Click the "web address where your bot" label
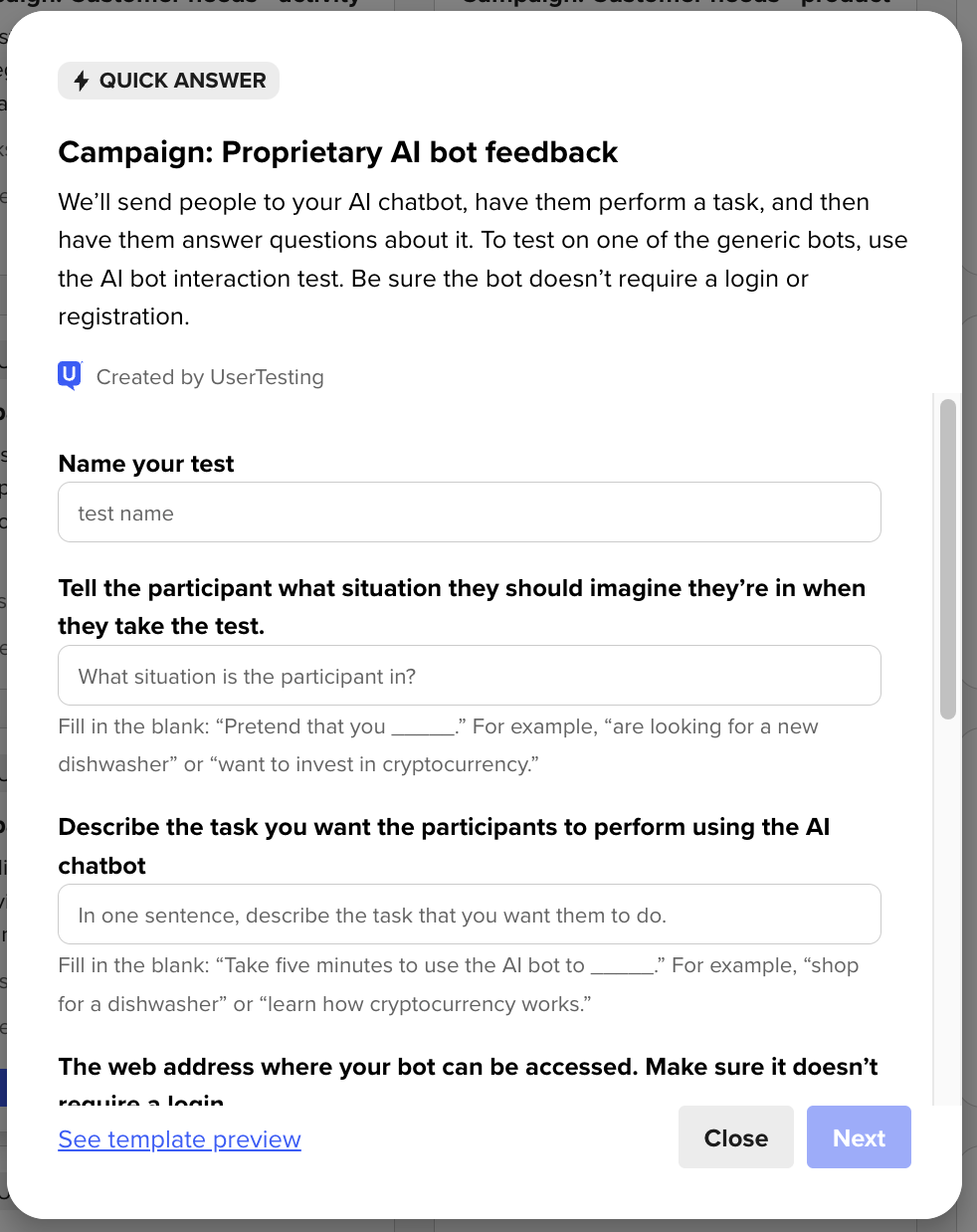Viewport: 977px width, 1232px height. [x=468, y=1068]
